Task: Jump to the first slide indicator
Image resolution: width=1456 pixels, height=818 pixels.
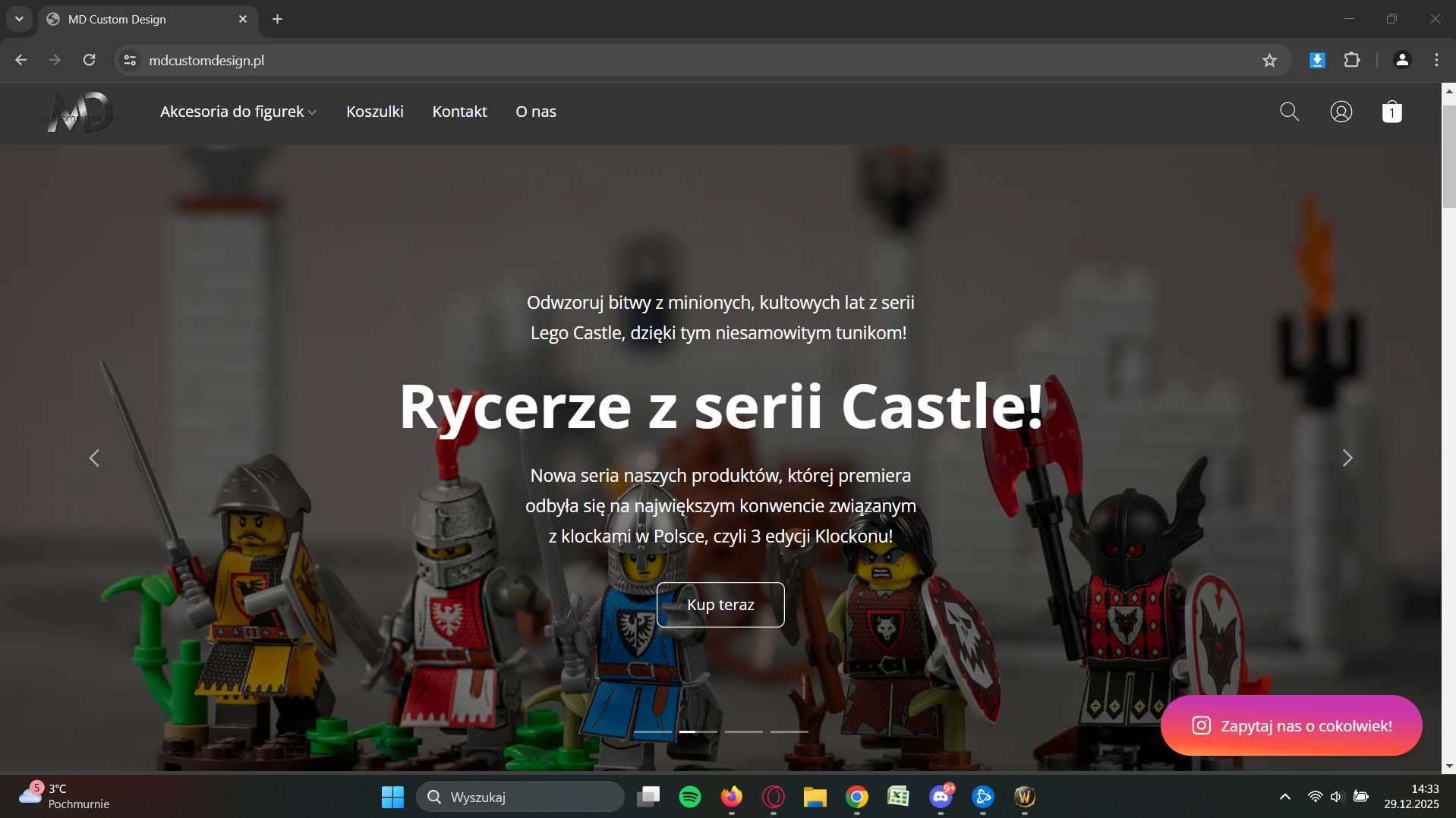Action: tap(653, 731)
